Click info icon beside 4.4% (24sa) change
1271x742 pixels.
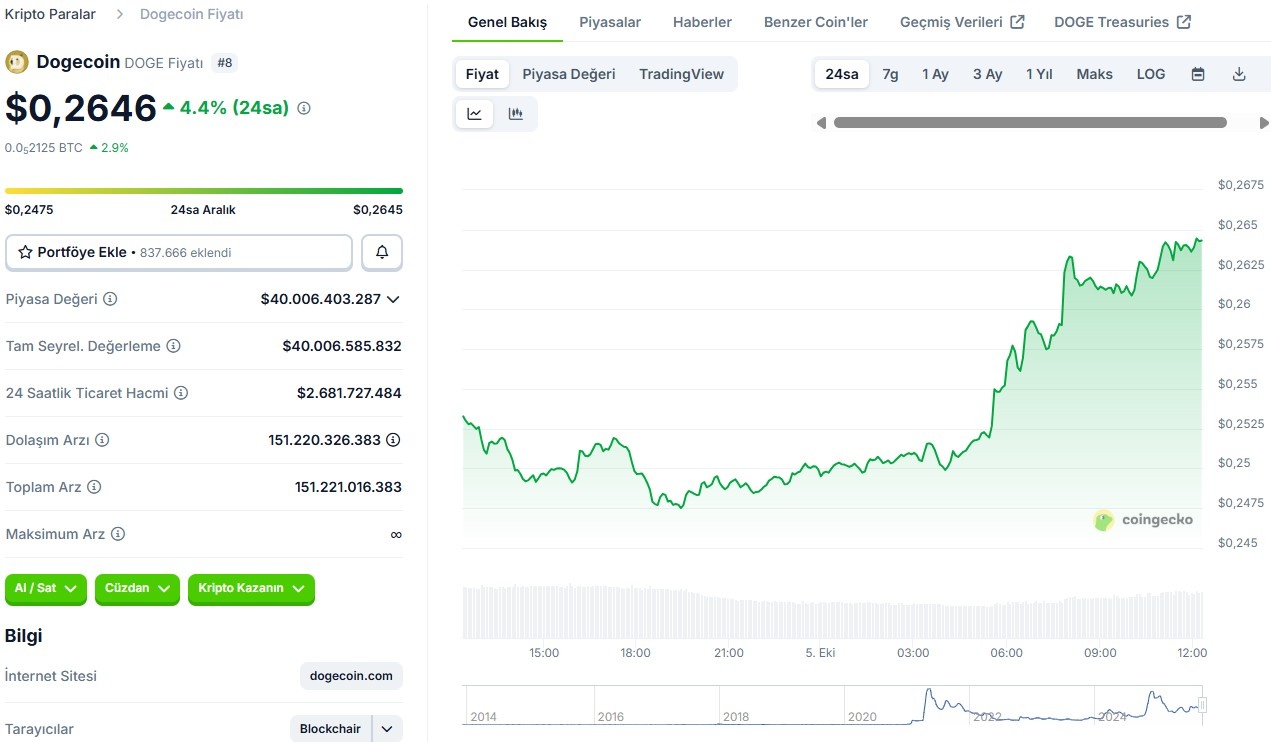coord(304,108)
